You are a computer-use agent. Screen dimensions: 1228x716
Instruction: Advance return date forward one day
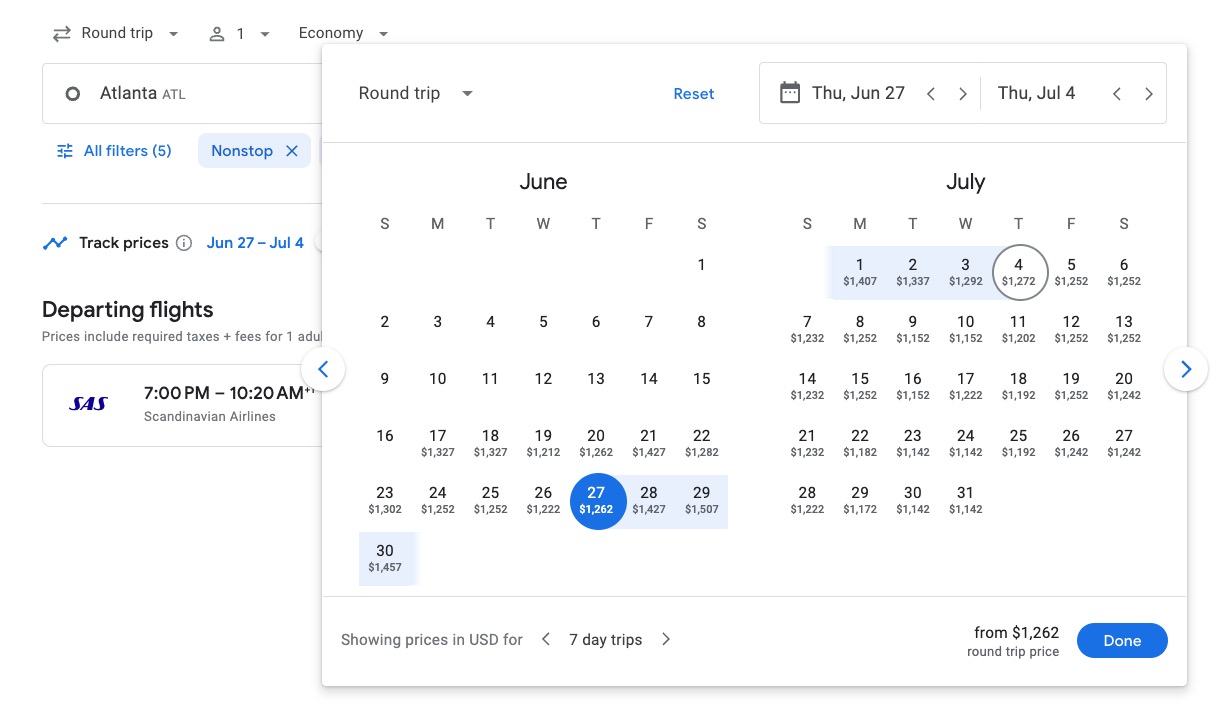click(1149, 94)
